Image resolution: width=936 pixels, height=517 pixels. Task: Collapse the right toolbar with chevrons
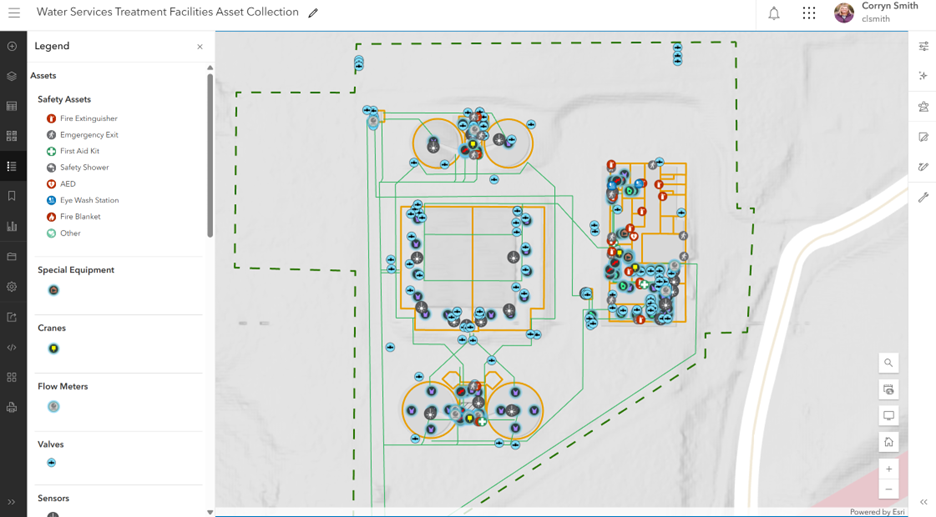tap(923, 502)
